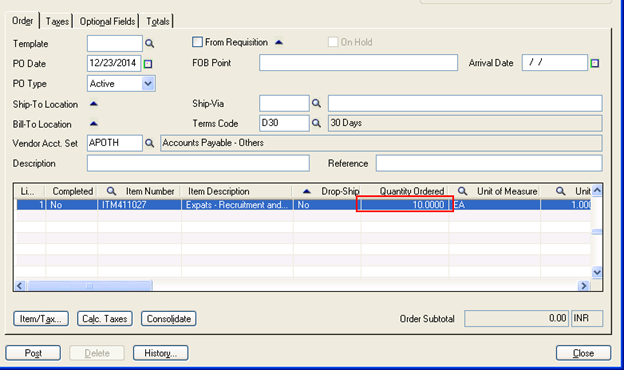Click the Close button
The height and width of the screenshot is (370, 624).
583,353
